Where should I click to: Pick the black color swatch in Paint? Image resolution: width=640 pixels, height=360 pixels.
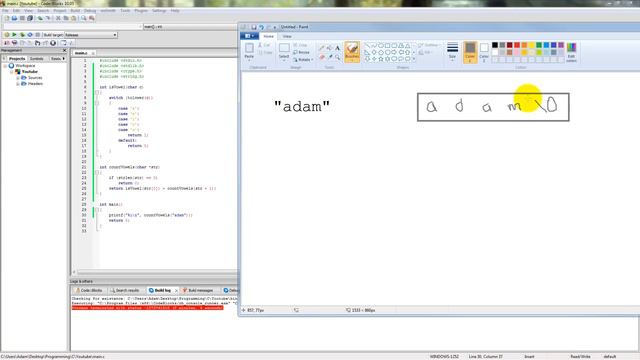tap(495, 45)
